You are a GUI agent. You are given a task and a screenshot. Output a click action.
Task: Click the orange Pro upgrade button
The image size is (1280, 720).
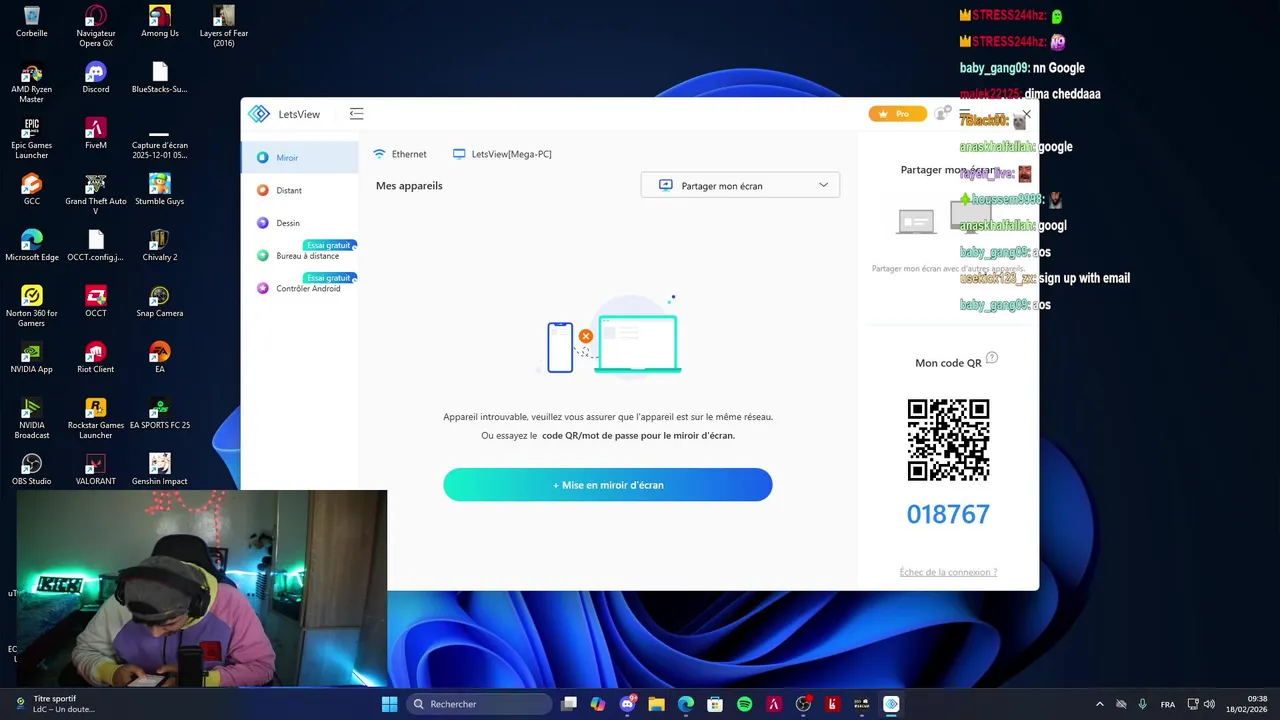click(897, 114)
